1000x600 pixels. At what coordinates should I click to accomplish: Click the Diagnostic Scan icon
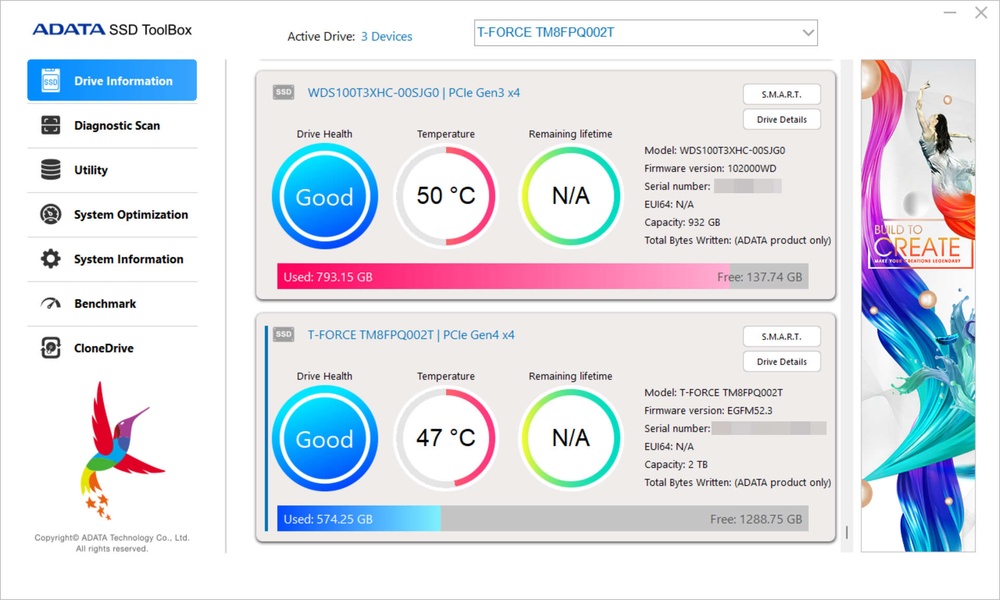50,125
